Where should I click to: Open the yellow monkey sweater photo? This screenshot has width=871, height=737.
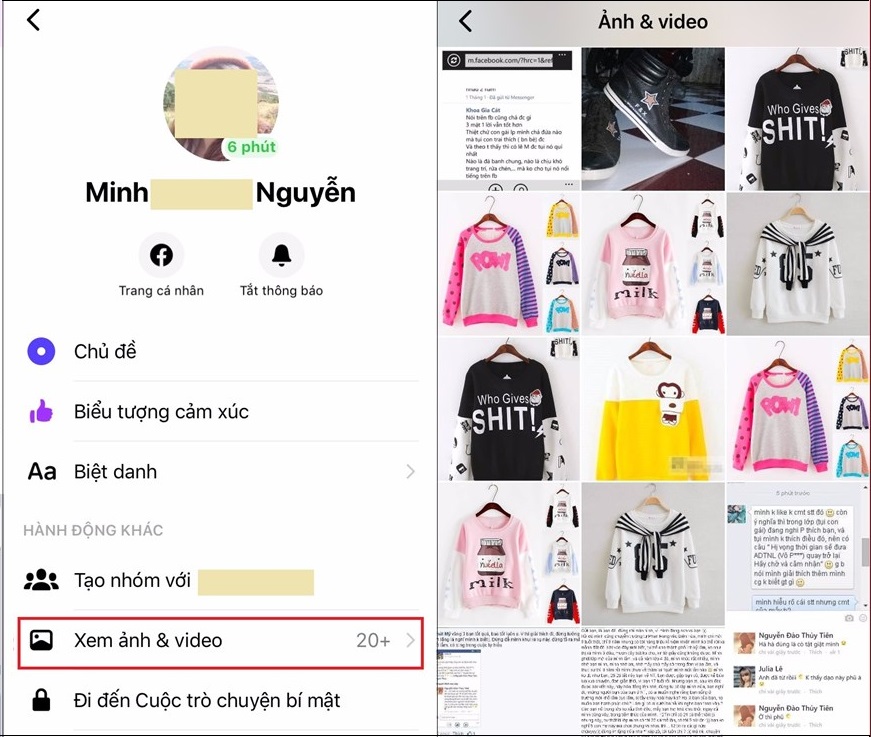click(x=653, y=409)
